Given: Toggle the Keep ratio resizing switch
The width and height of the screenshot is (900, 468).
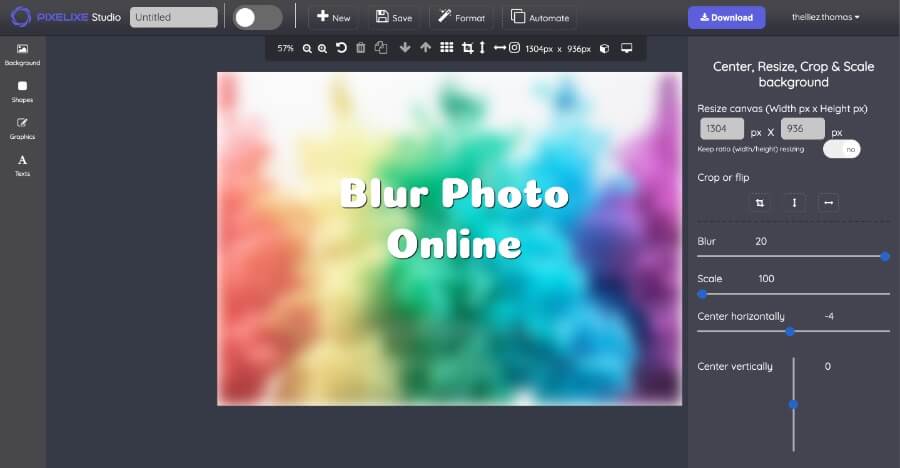Looking at the screenshot, I should click(x=841, y=149).
